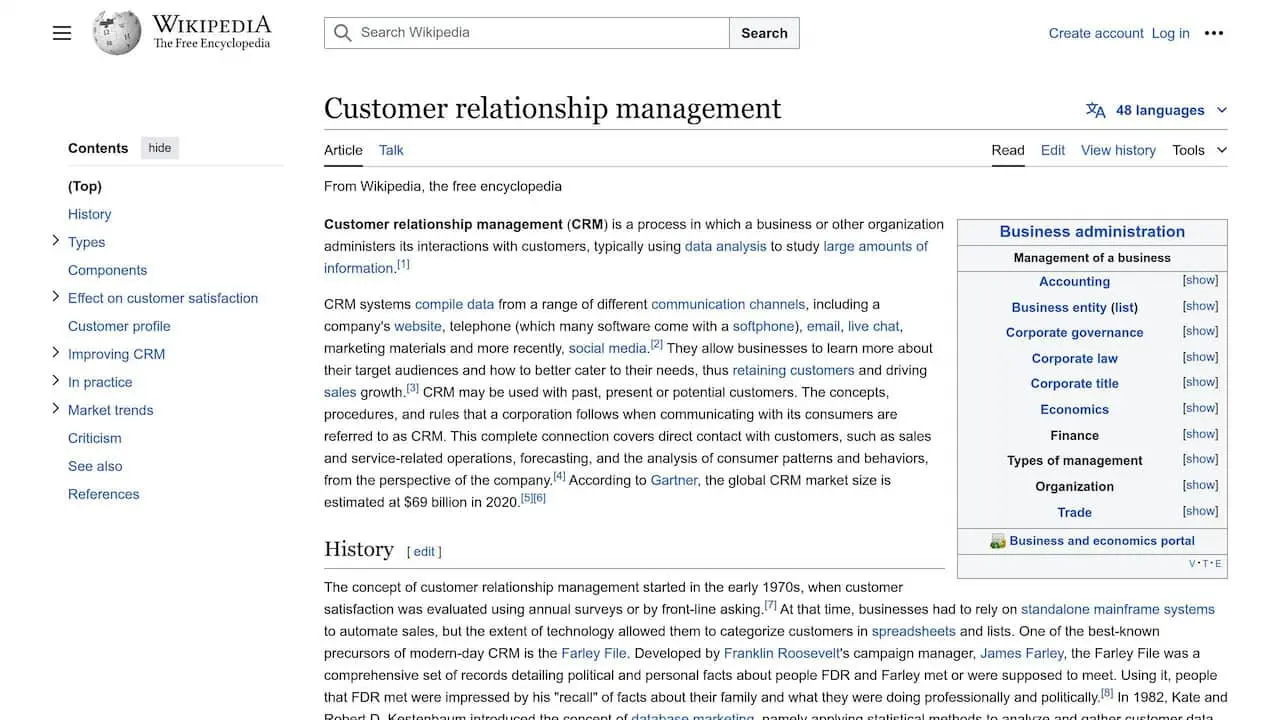Click the Edit tab
Image resolution: width=1280 pixels, height=720 pixels.
click(1052, 150)
